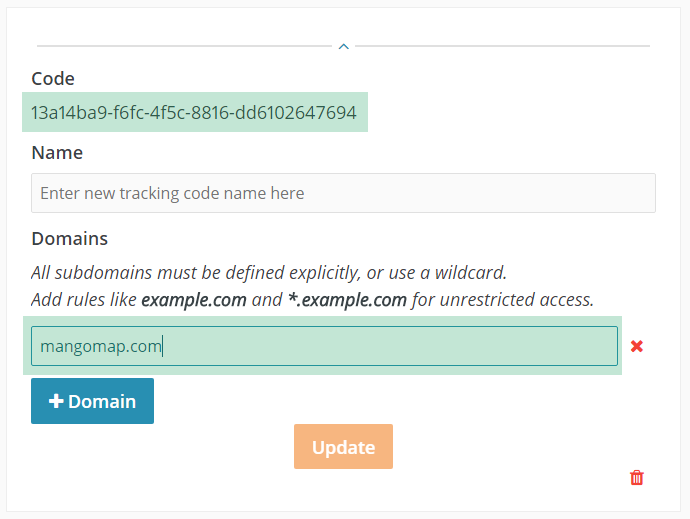This screenshot has height=519, width=690.
Task: Click the Domains heading
Action: 70,239
